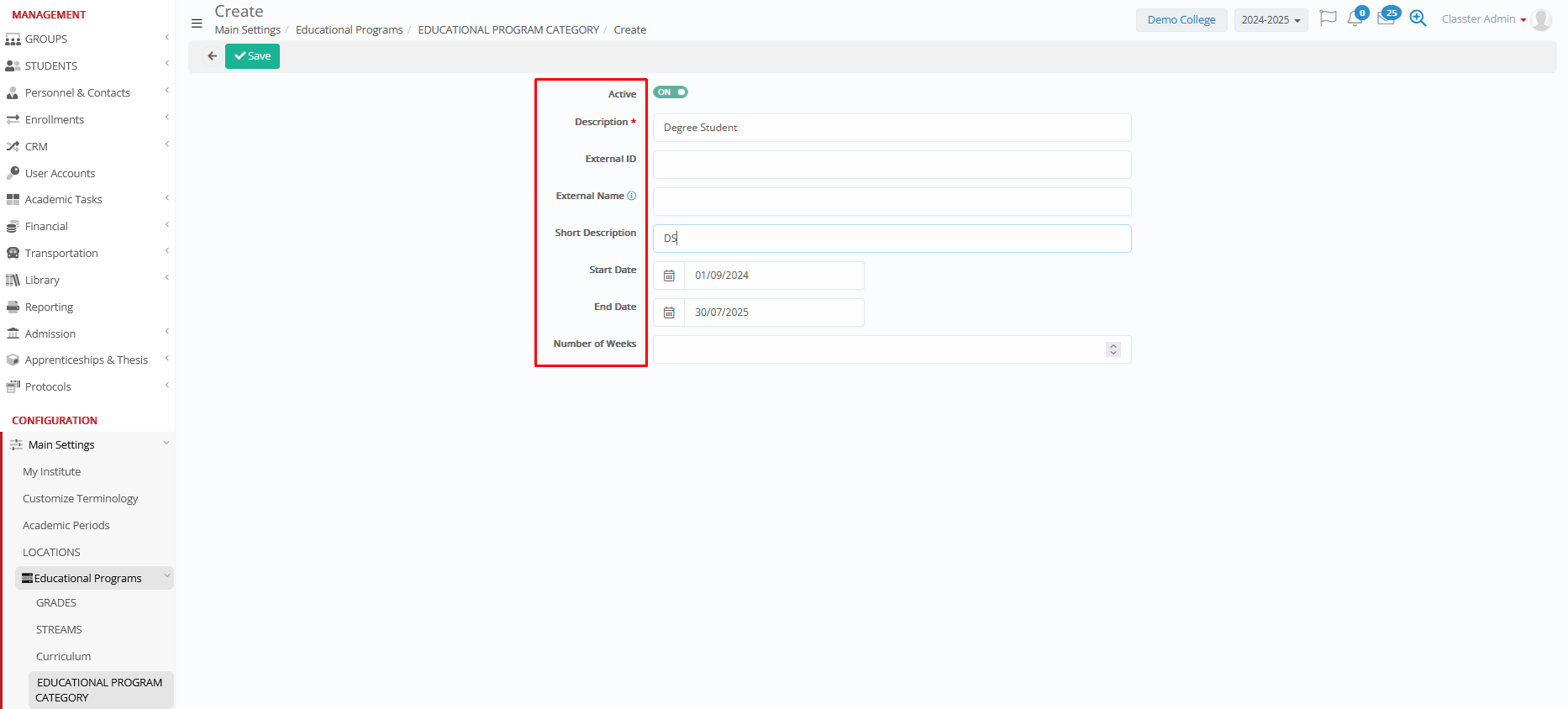
Task: Click the Number of Weeks stepper arrows
Action: coord(1113,349)
